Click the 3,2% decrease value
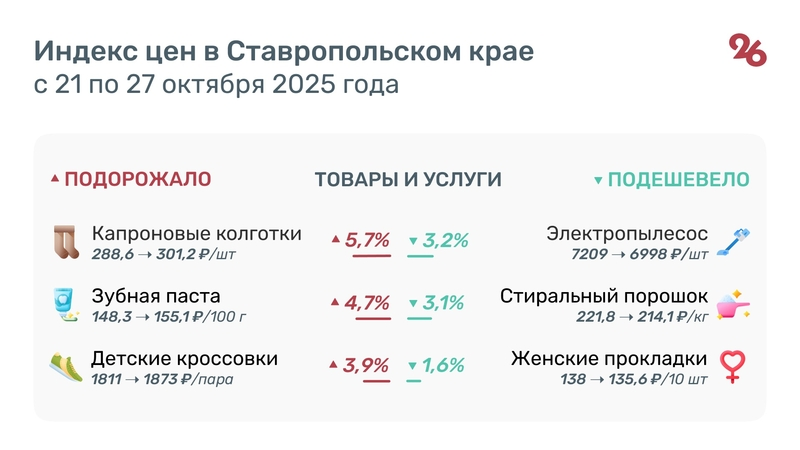Image resolution: width=800 pixels, height=450 pixels. click(445, 240)
